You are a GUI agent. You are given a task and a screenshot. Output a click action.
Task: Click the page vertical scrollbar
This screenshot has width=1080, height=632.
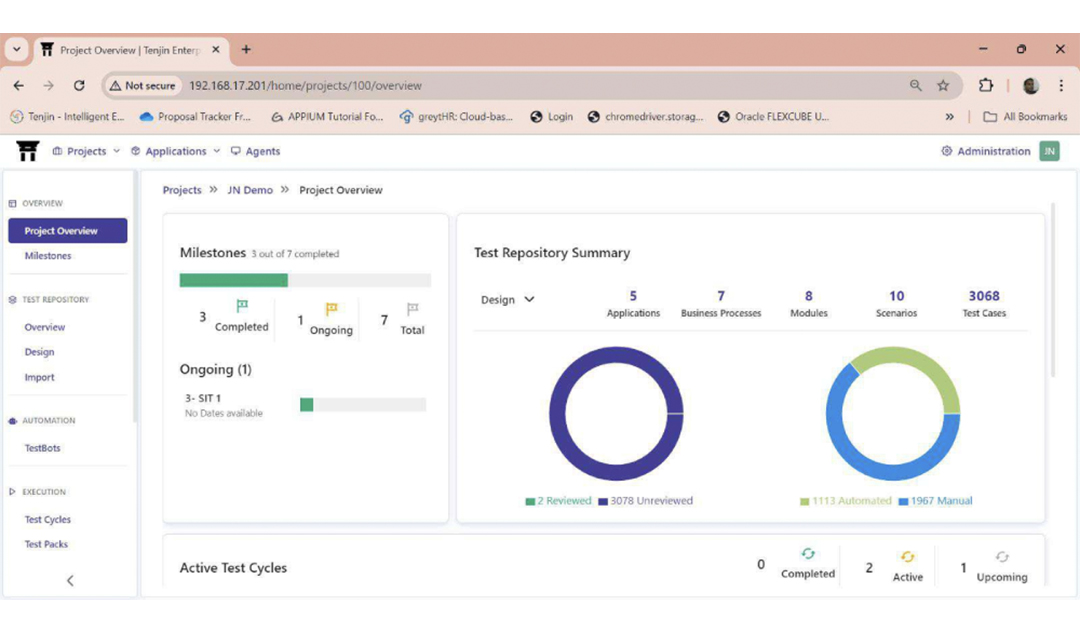(1052, 290)
